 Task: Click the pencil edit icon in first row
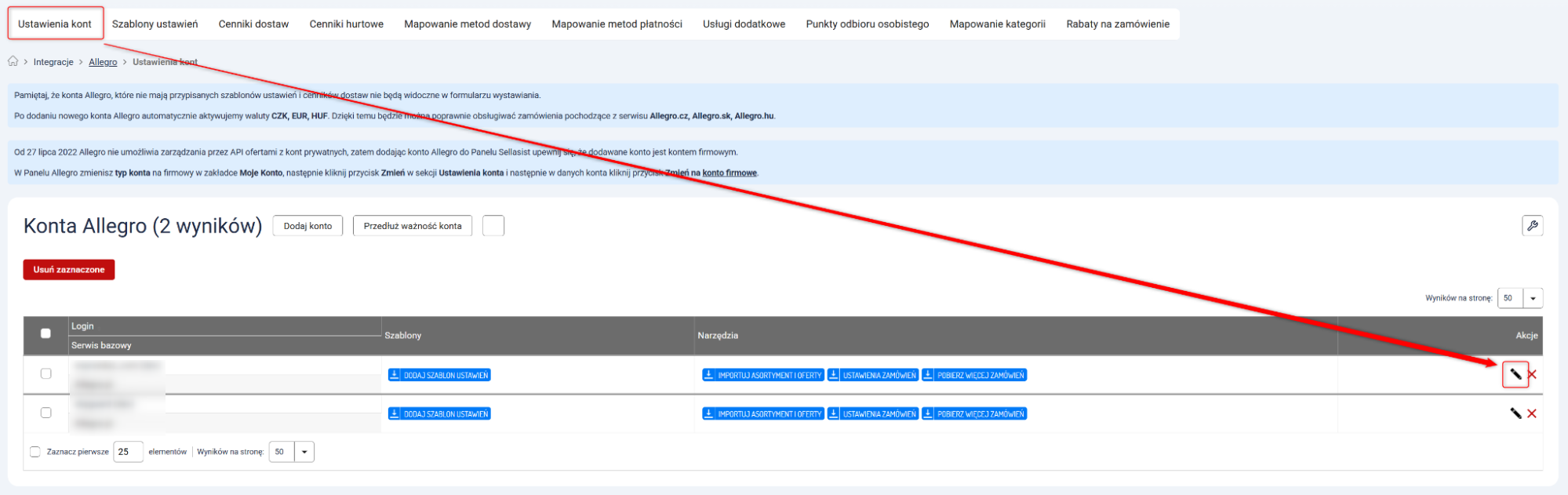[1515, 374]
